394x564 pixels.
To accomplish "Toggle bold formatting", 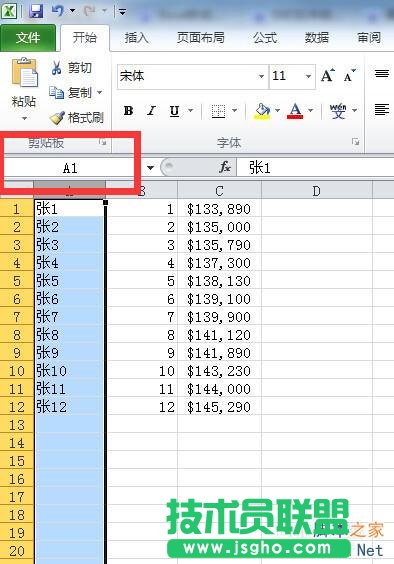I will click(128, 111).
